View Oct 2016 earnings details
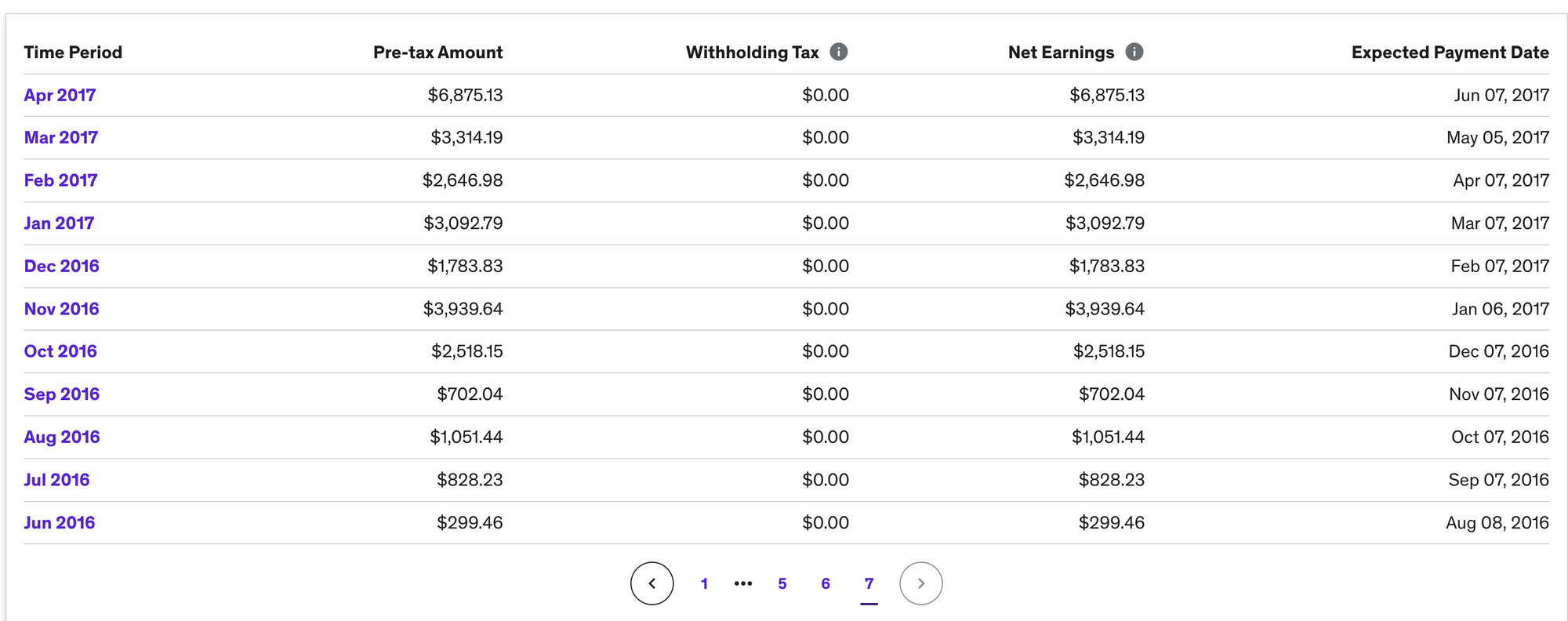Viewport: 1568px width, 621px height. 60,351
